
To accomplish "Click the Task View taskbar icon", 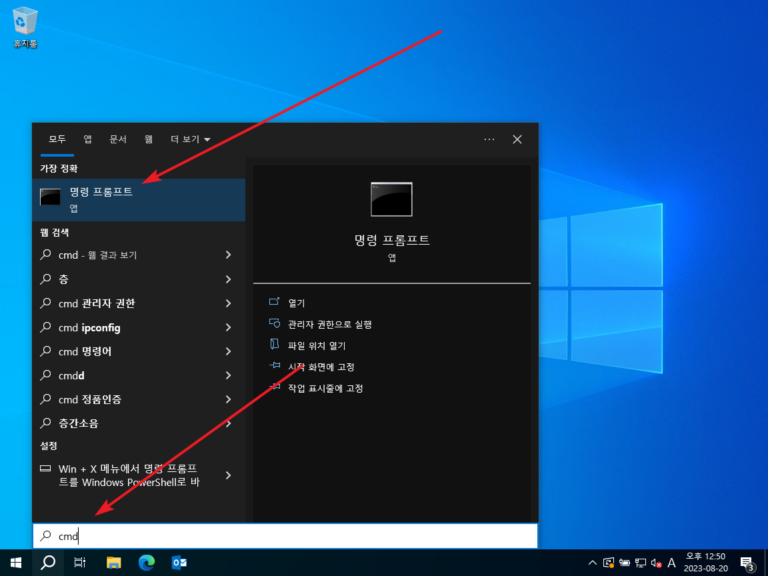I will coord(81,562).
